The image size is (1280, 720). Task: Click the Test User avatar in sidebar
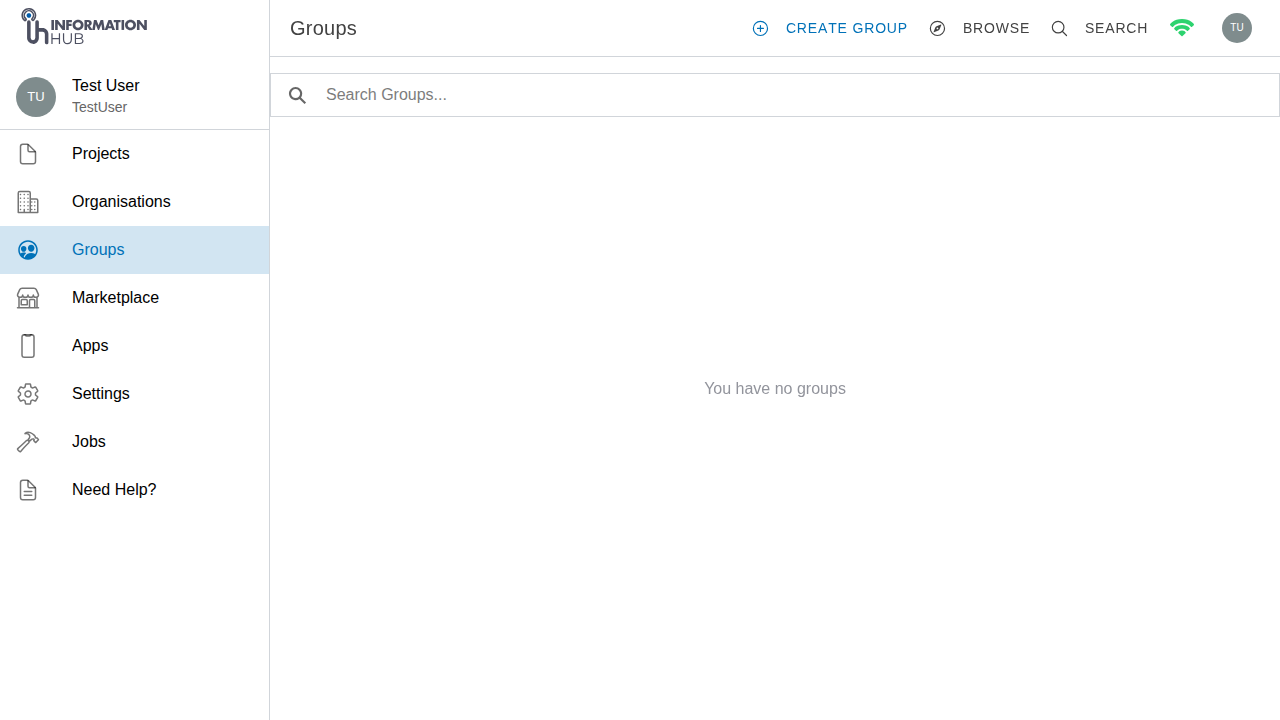36,97
